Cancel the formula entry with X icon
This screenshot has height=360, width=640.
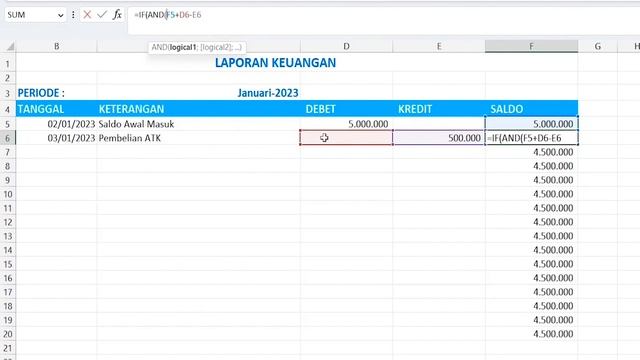tap(87, 15)
